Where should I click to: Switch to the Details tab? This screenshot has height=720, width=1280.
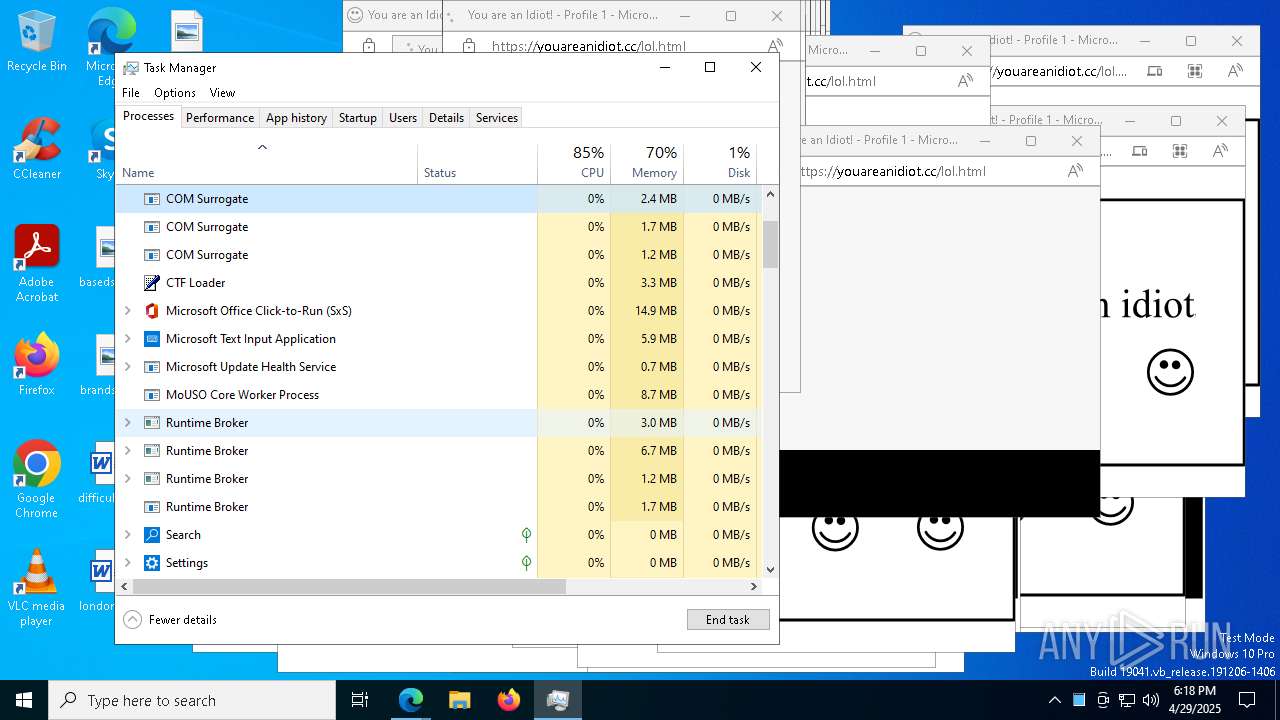[x=446, y=118]
